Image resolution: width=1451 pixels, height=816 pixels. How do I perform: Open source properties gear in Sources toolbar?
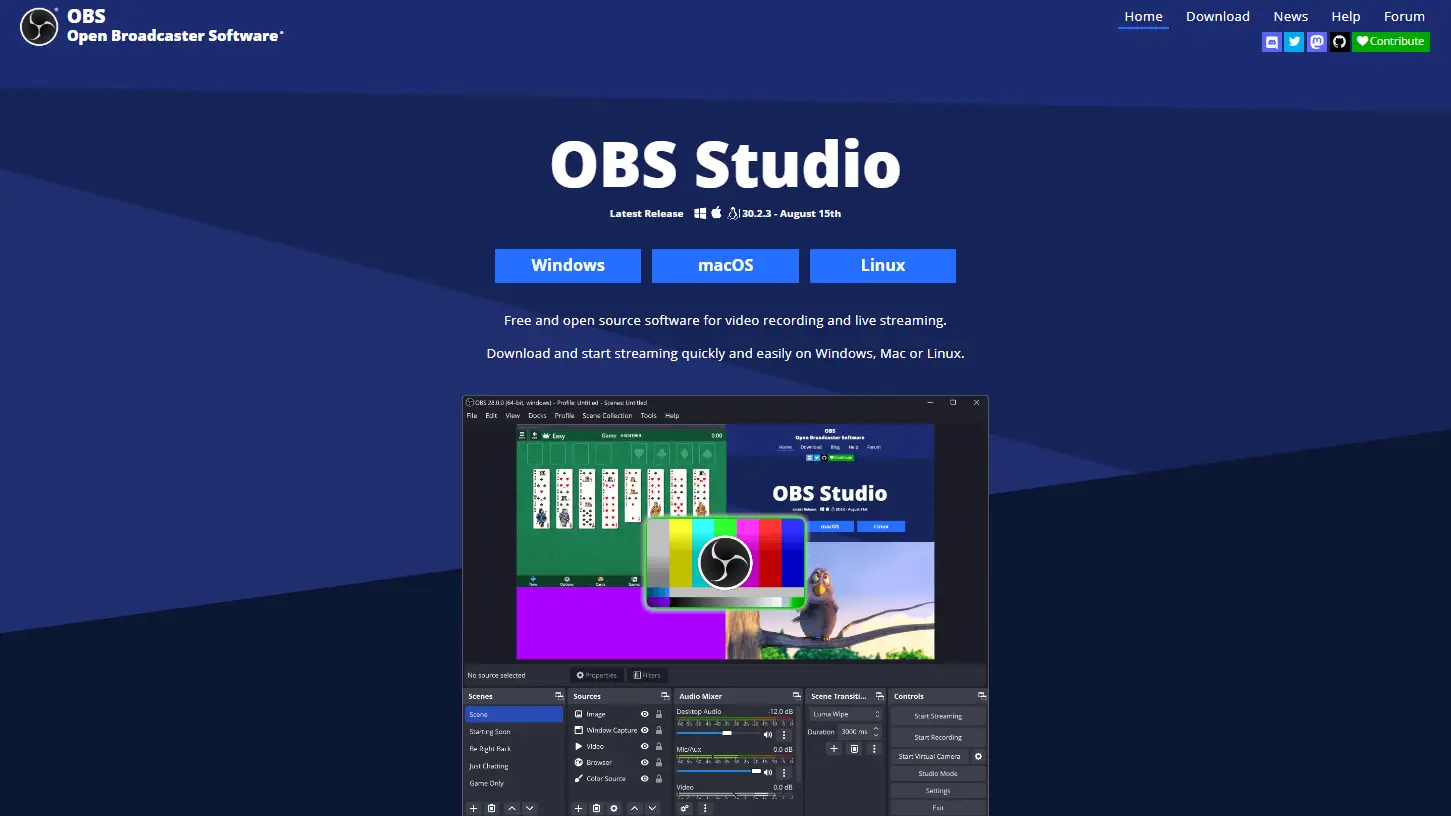pos(615,808)
